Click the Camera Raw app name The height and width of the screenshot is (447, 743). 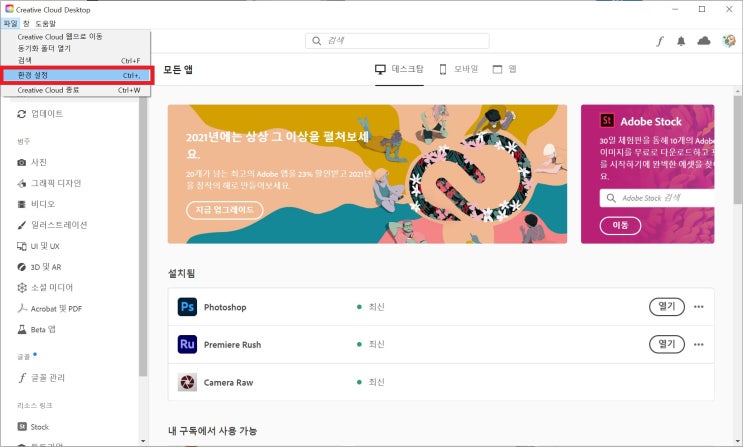pyautogui.click(x=228, y=383)
